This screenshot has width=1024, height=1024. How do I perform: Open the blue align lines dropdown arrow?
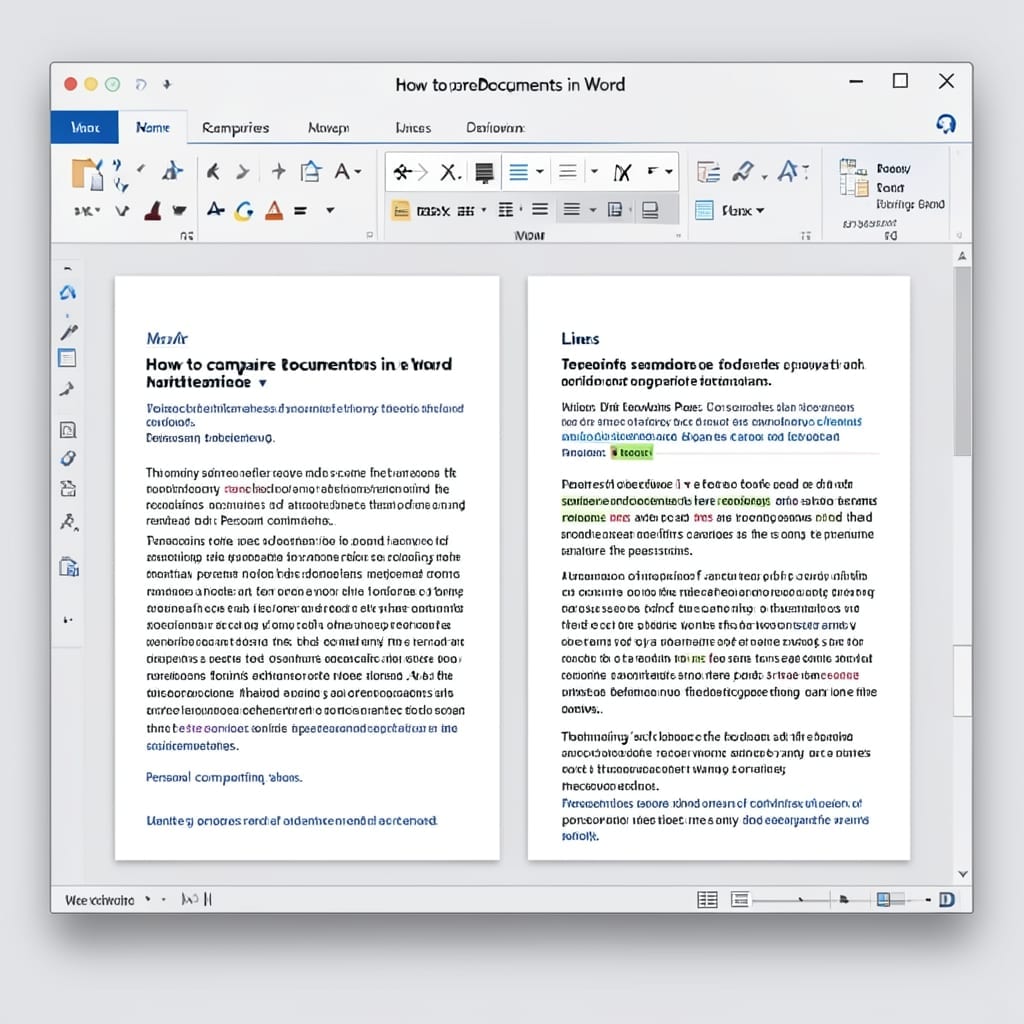(x=540, y=172)
